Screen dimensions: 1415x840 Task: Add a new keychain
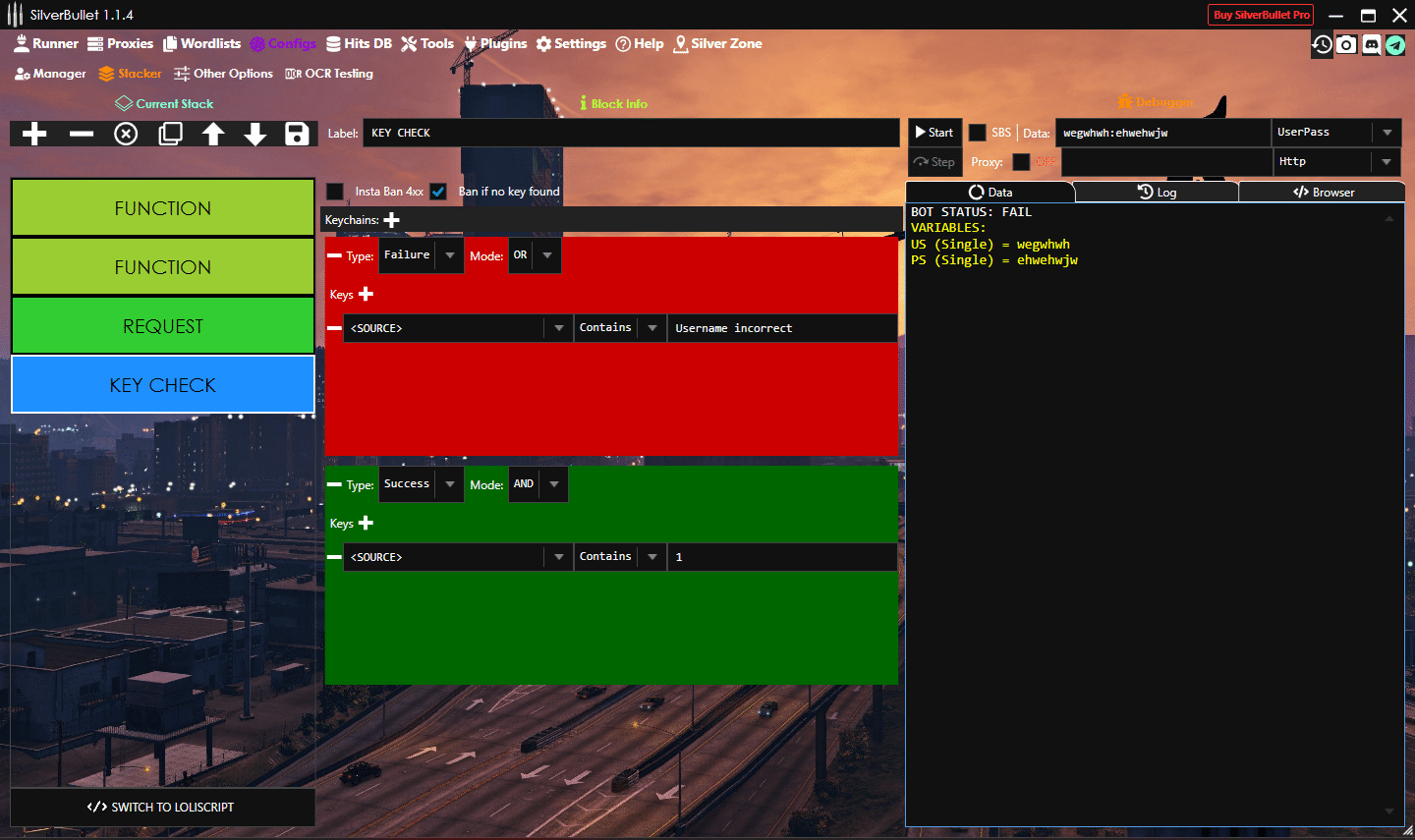point(392,220)
